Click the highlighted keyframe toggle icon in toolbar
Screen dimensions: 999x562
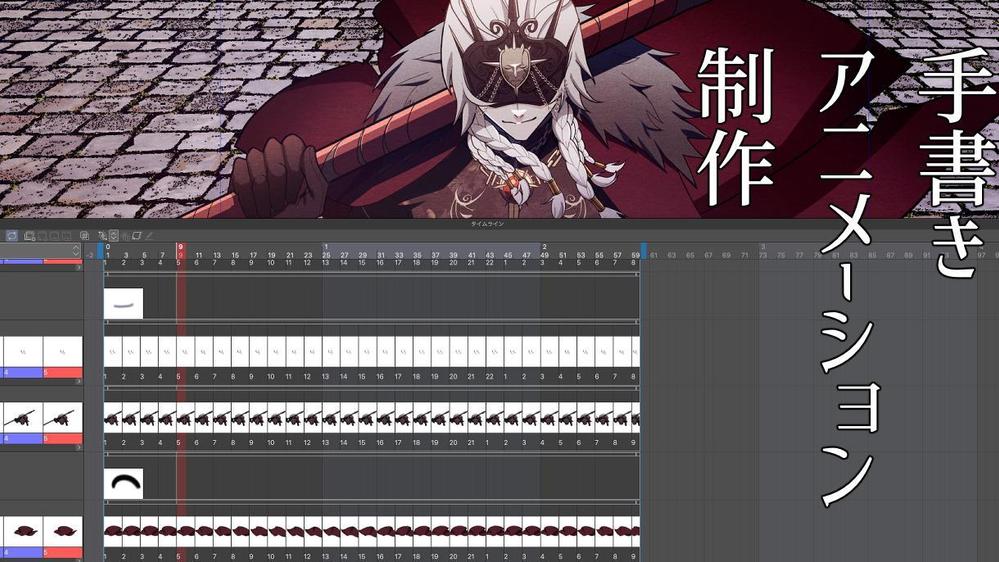(x=113, y=236)
